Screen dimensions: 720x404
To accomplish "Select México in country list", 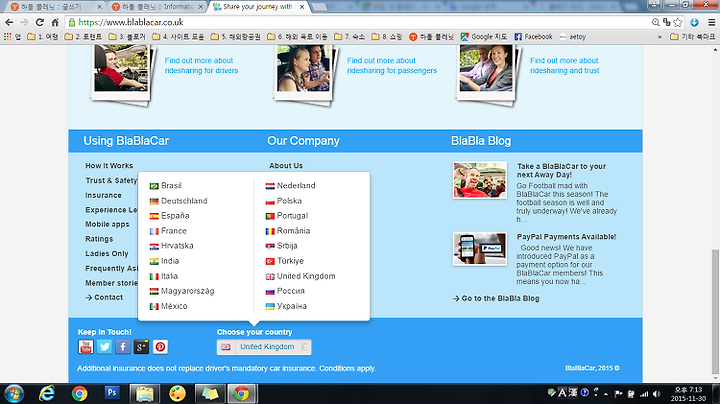I will [x=169, y=306].
